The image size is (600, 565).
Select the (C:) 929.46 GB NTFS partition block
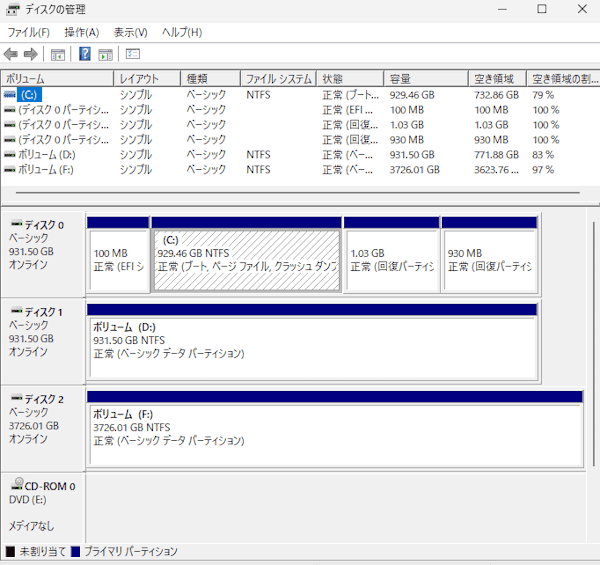(x=247, y=255)
